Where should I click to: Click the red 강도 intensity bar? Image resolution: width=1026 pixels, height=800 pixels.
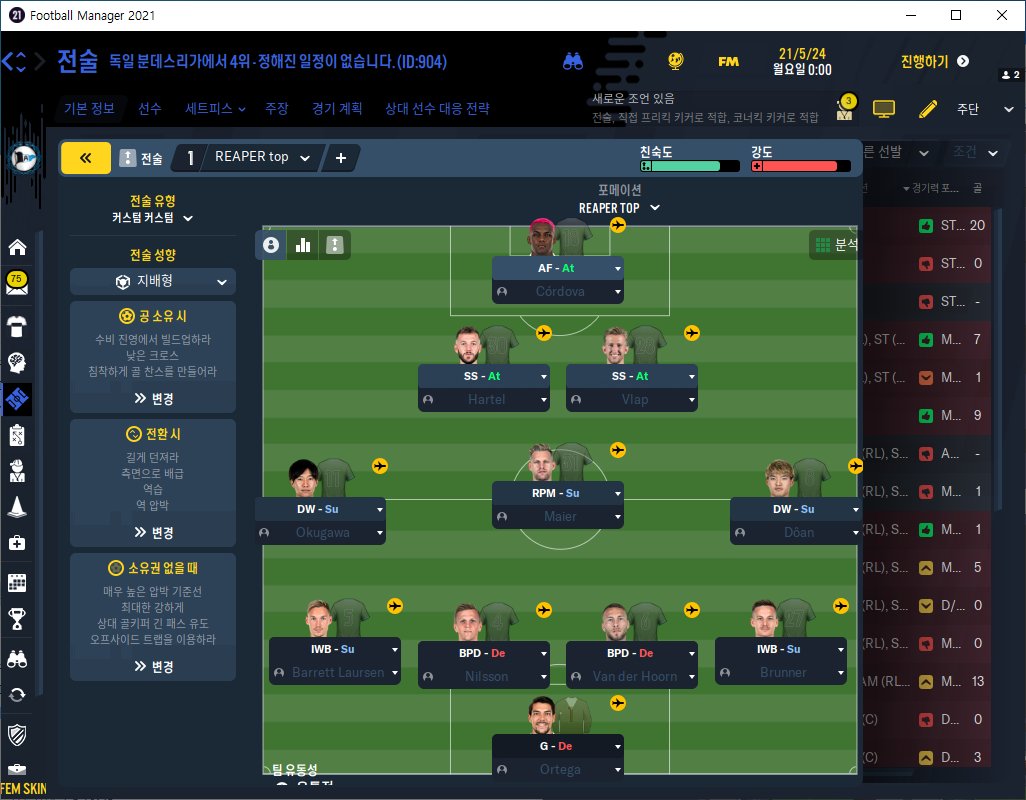click(800, 166)
